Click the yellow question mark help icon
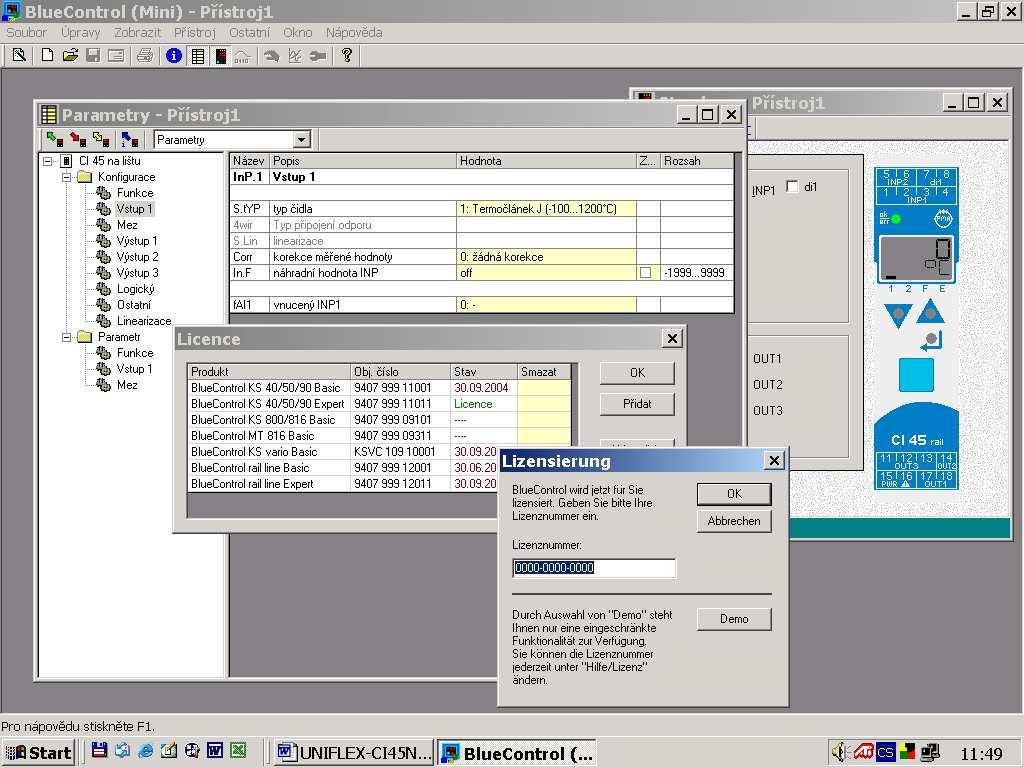Screen dimensions: 1024x768 tap(347, 56)
